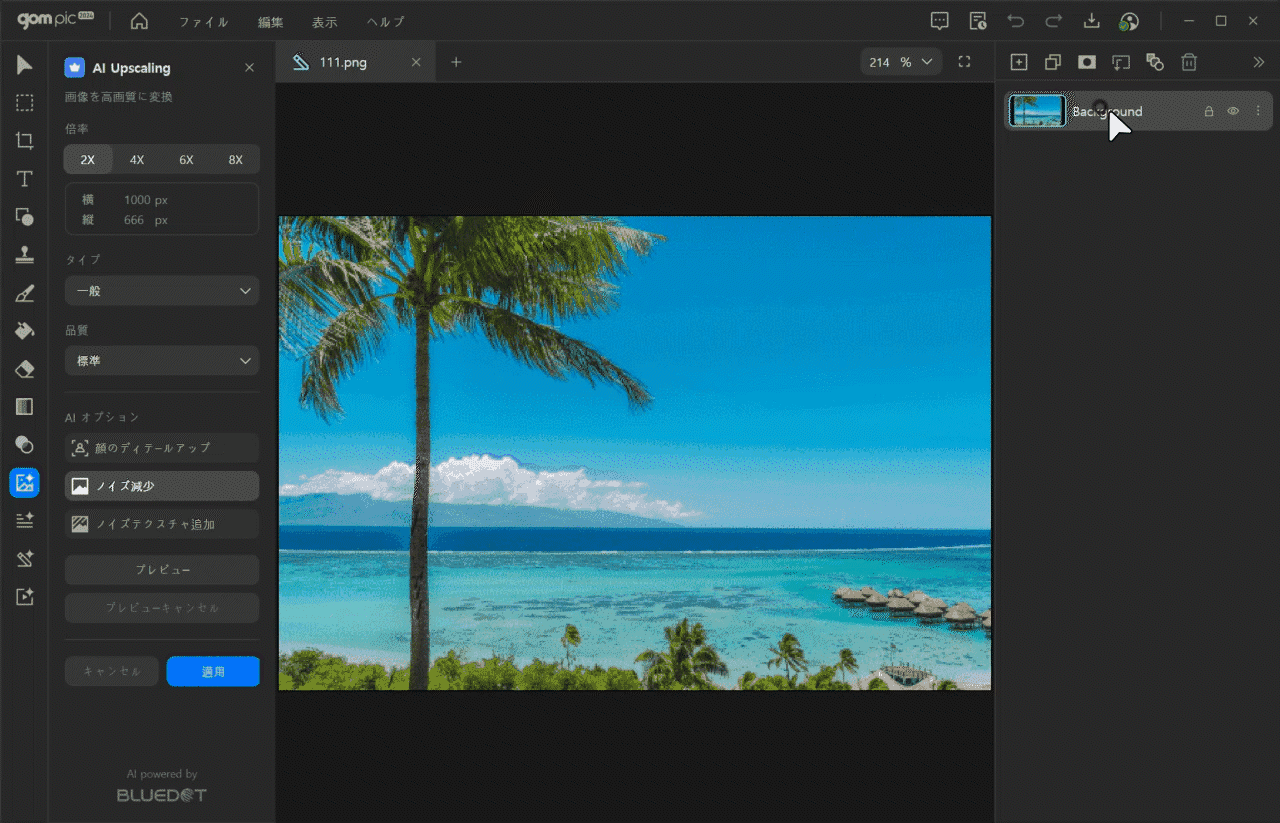Open the notes history icon
This screenshot has height=823, width=1280.
click(978, 21)
